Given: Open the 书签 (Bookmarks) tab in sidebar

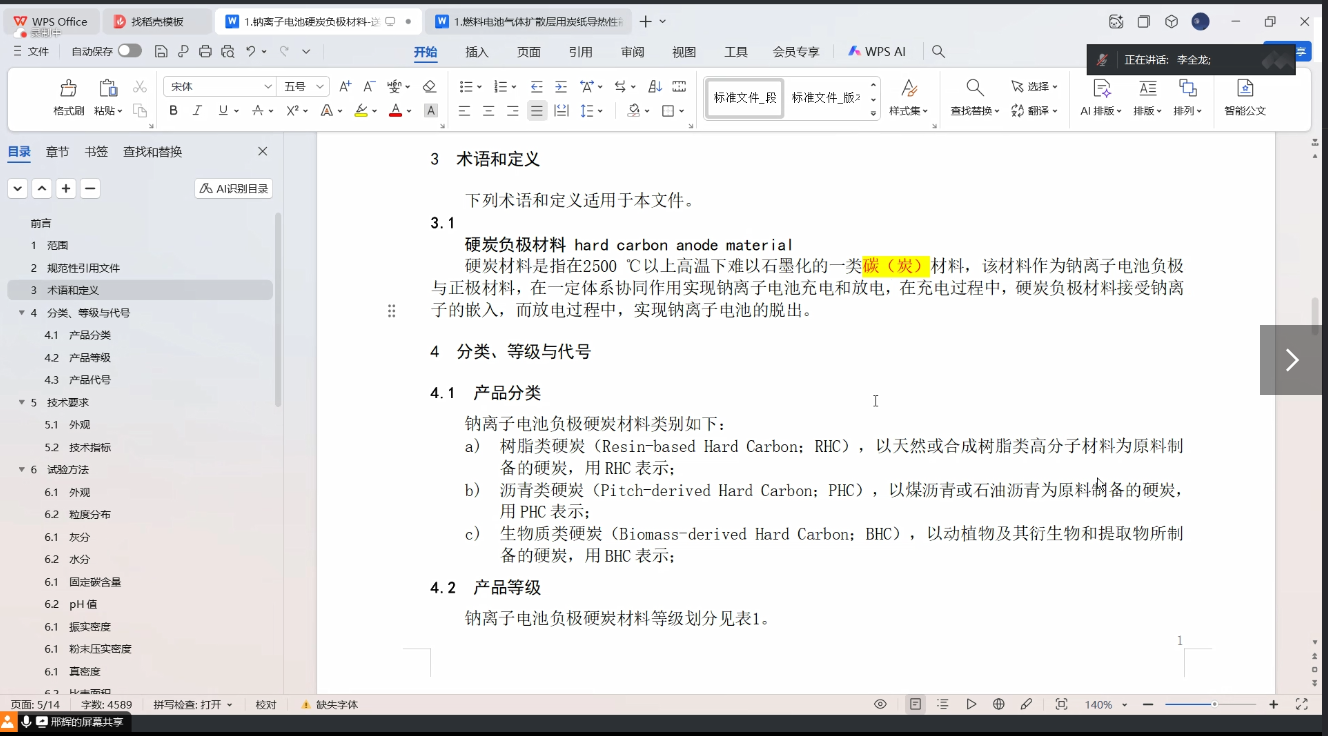Looking at the screenshot, I should click(x=96, y=152).
